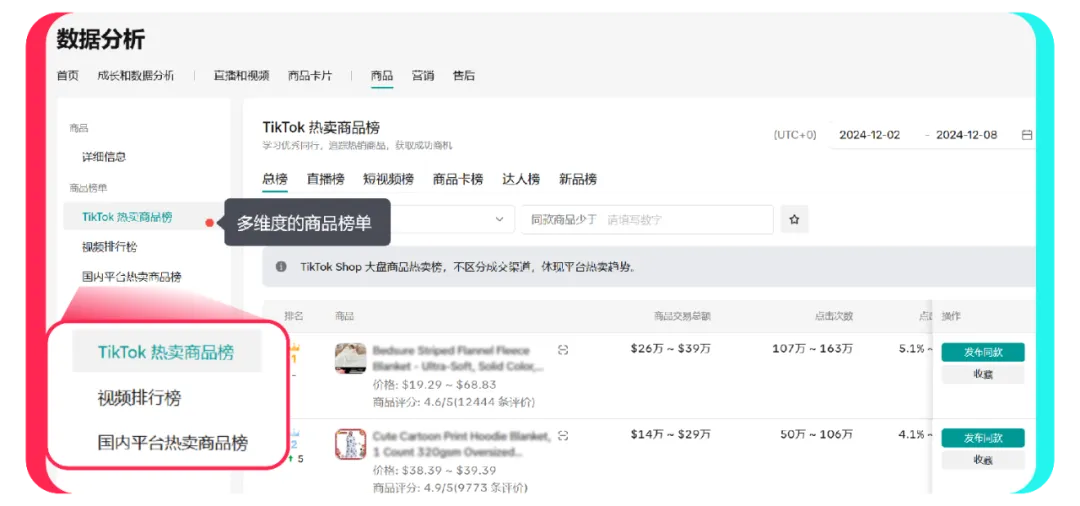The width and height of the screenshot is (1080, 506).
Task: Open the Bedsure blanket product thumbnail
Action: point(351,358)
